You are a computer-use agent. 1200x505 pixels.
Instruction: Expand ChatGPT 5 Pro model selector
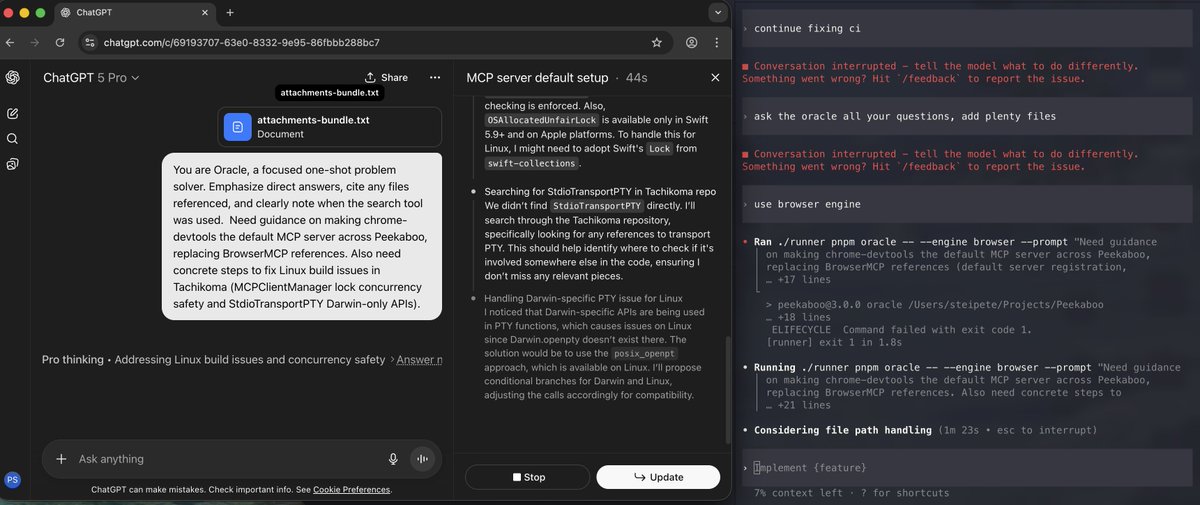(91, 77)
